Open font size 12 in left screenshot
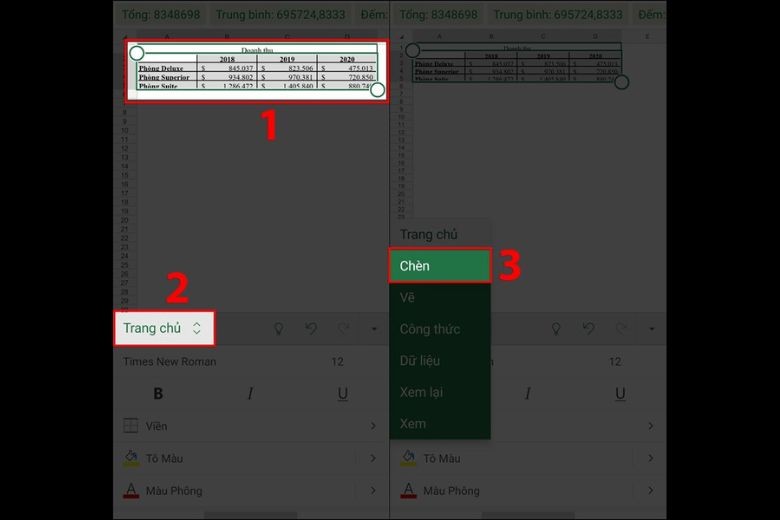The height and width of the screenshot is (520, 780). (x=337, y=362)
